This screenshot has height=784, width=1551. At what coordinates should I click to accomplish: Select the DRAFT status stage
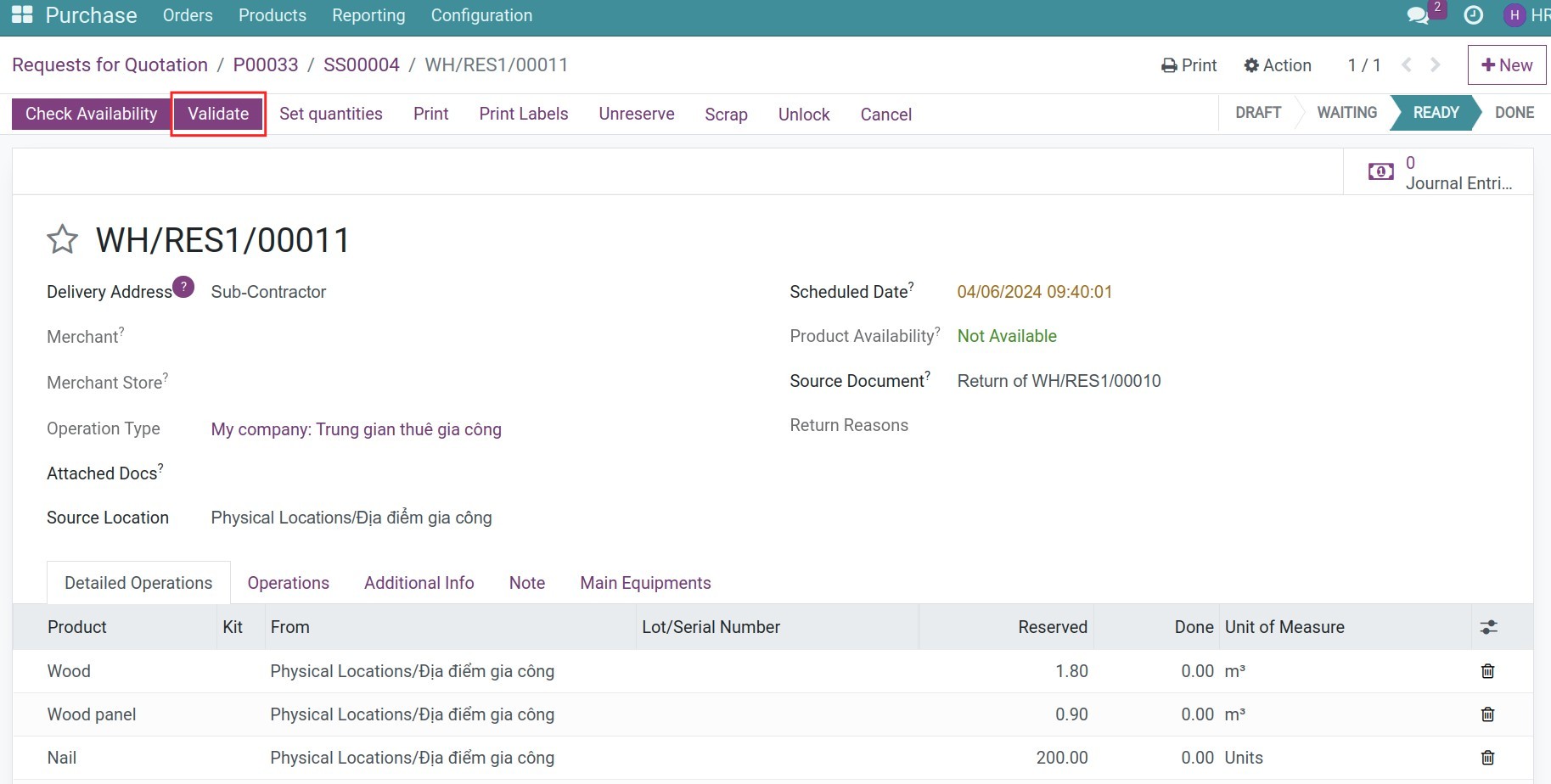click(x=1258, y=113)
